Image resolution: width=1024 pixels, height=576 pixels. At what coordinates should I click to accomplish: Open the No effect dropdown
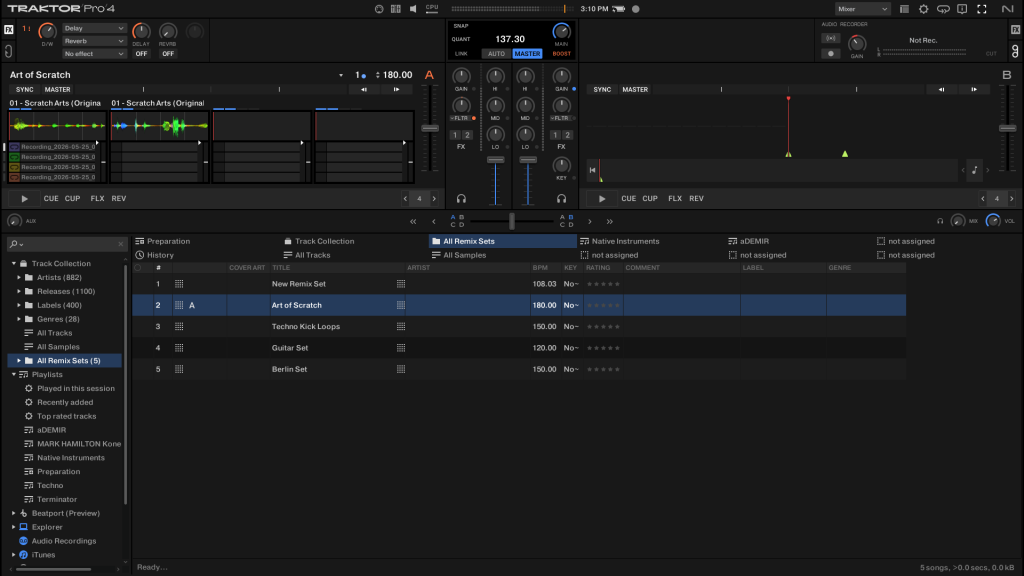point(94,54)
